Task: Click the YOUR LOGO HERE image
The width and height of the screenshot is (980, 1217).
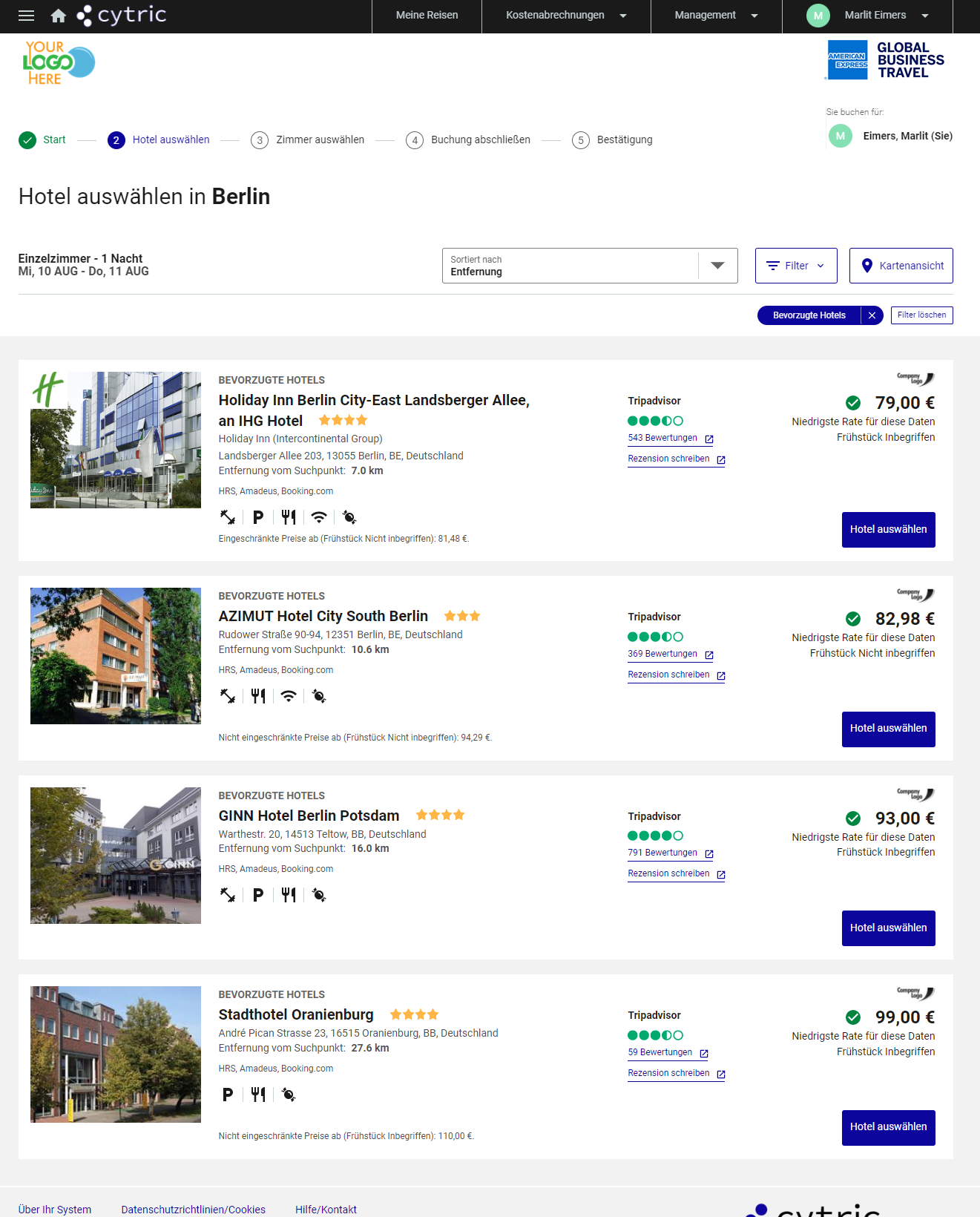Action: pyautogui.click(x=59, y=62)
